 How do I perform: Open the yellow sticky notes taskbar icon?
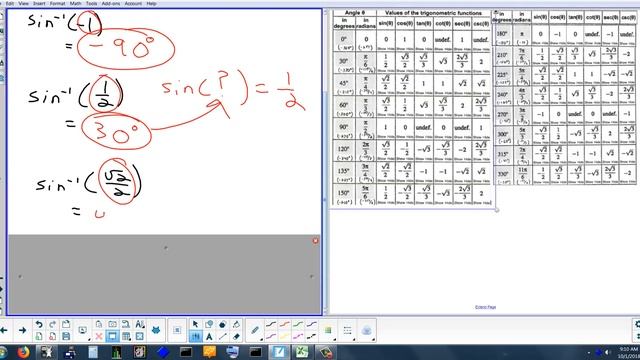209,352
